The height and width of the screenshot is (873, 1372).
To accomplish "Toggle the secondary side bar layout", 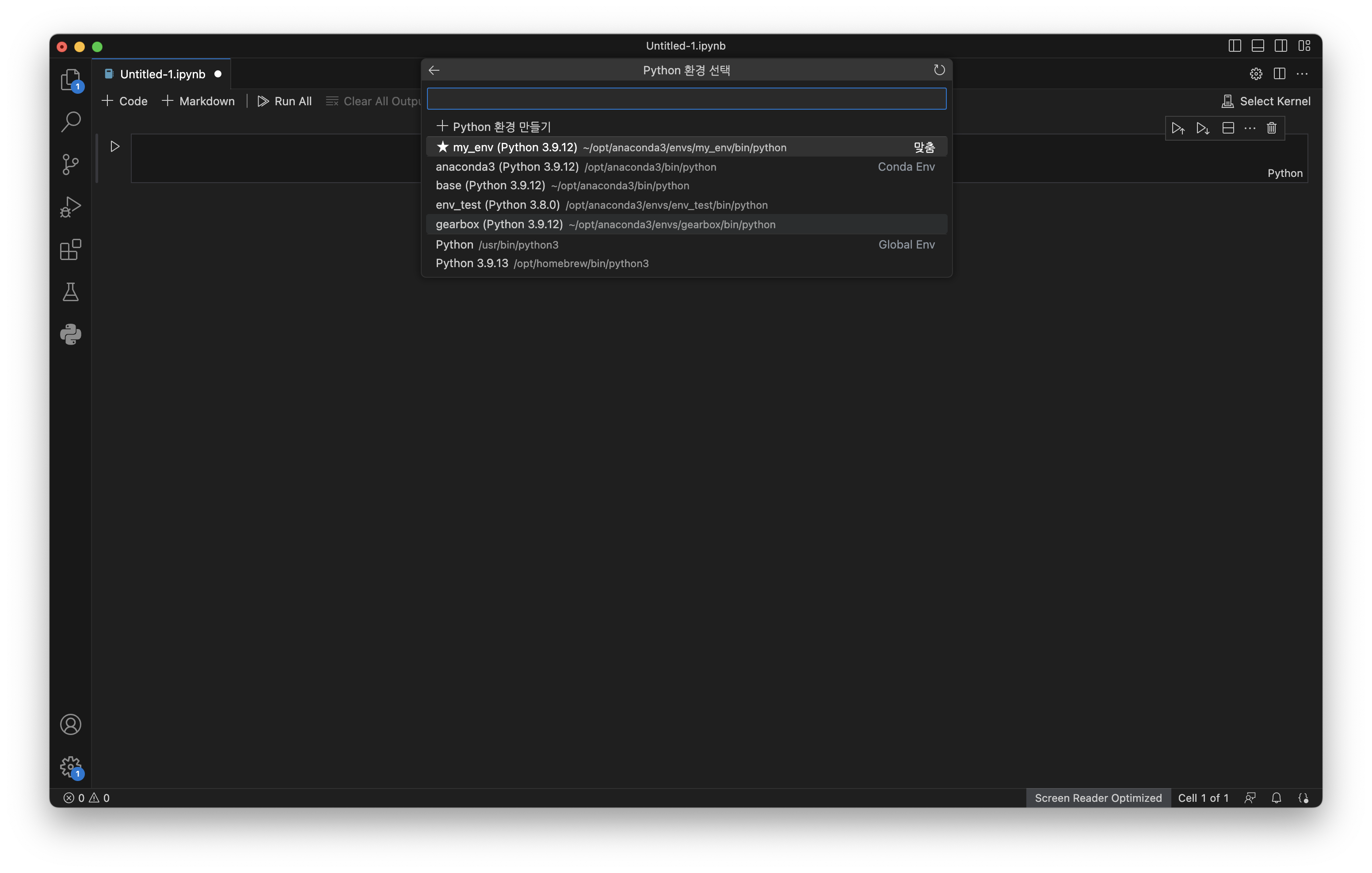I will coord(1280,46).
